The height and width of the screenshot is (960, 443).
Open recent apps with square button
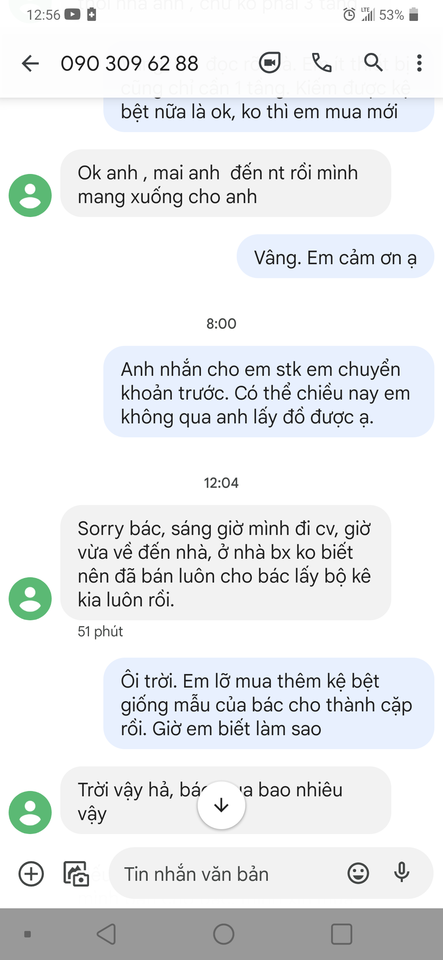point(341,934)
